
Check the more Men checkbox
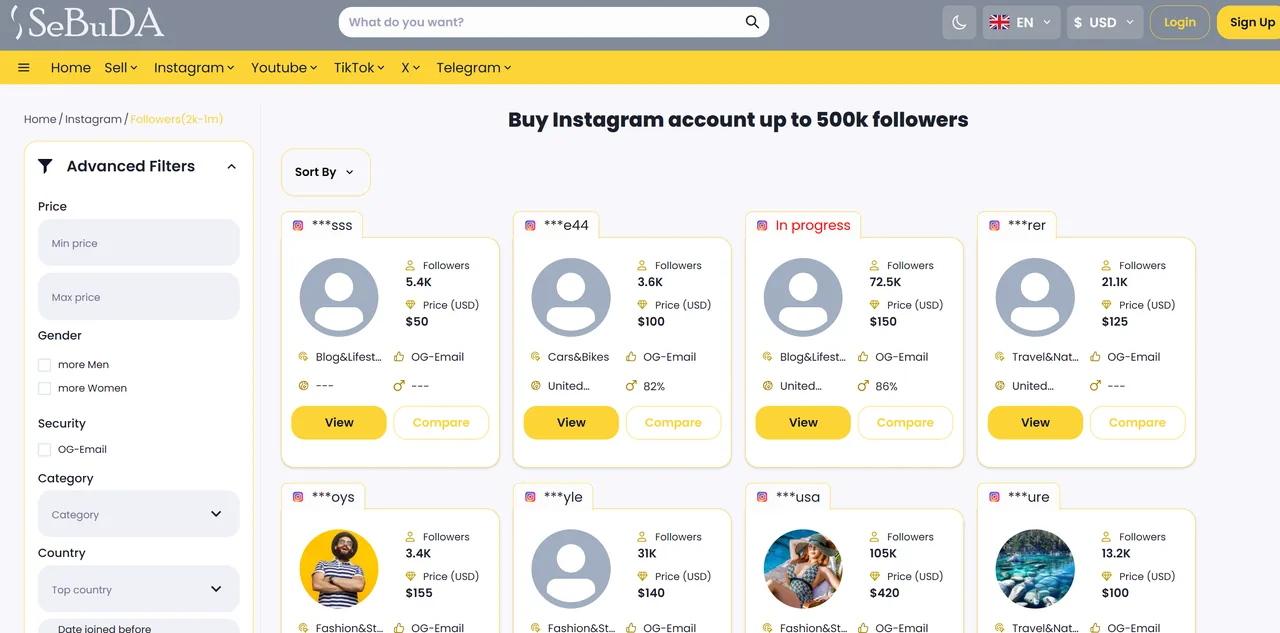coord(44,365)
